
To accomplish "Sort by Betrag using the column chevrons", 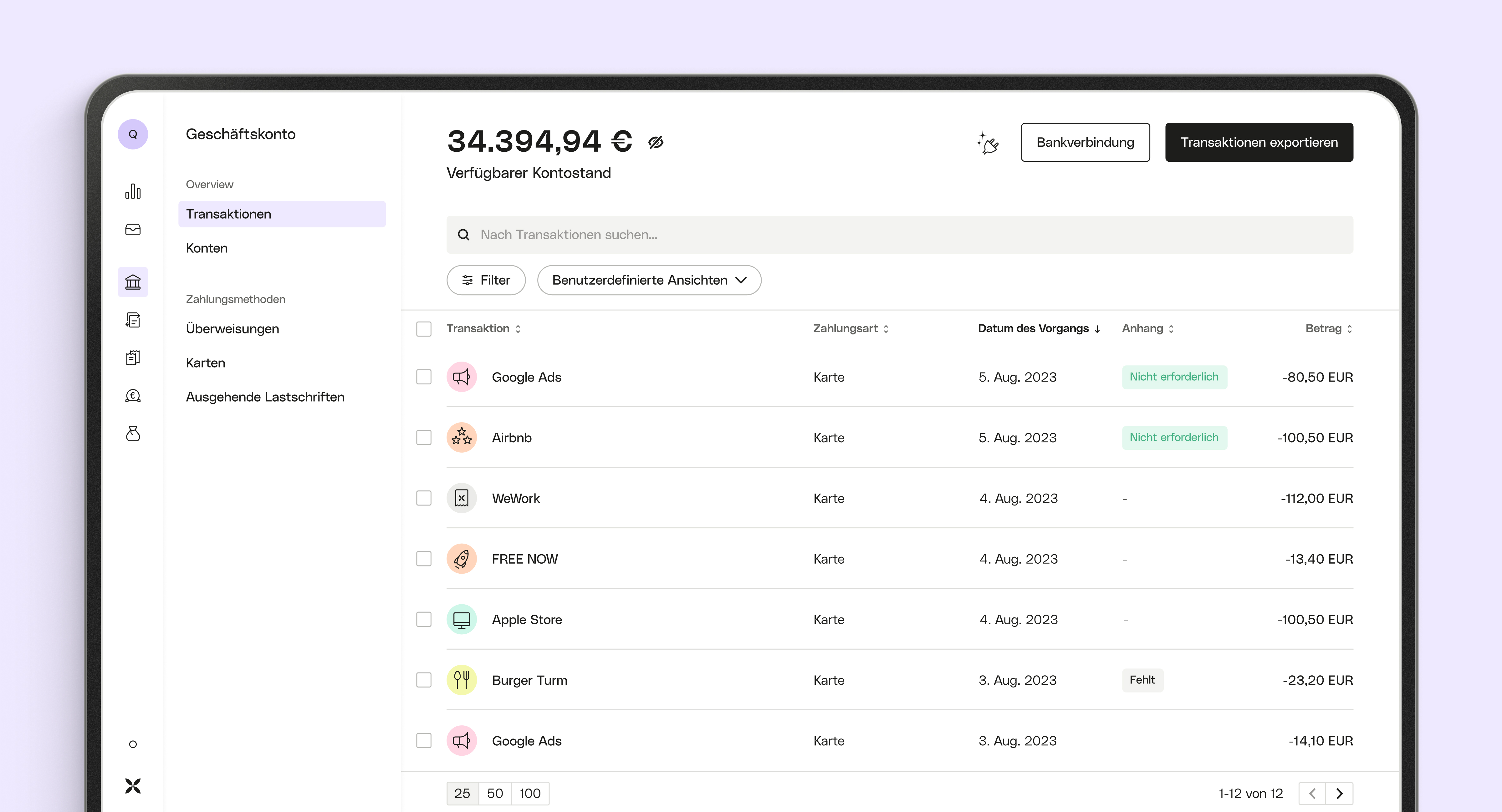I will 1349,328.
